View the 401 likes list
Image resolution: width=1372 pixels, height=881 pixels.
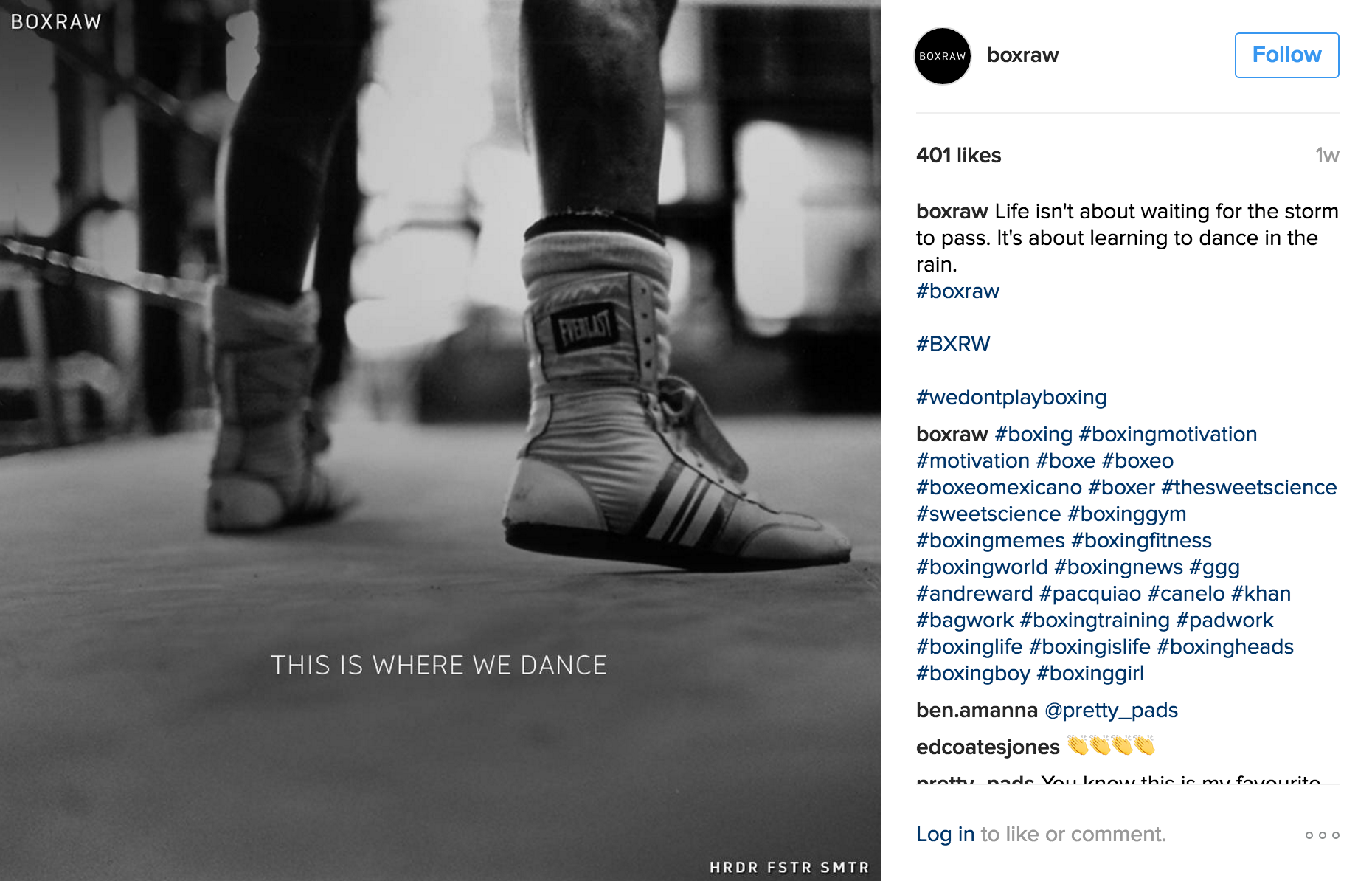pos(958,156)
